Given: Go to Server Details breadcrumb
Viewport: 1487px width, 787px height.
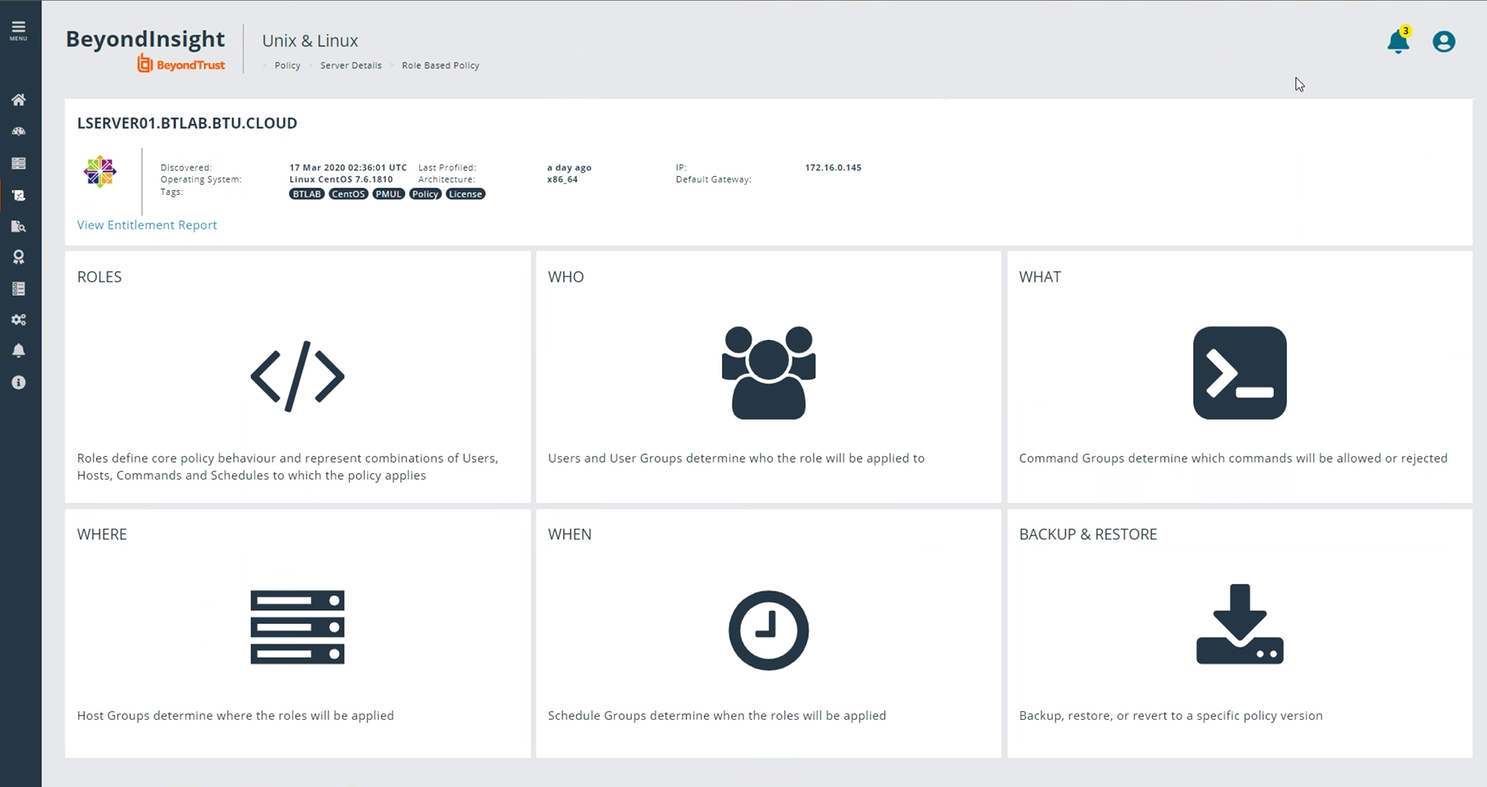Looking at the screenshot, I should [x=350, y=66].
